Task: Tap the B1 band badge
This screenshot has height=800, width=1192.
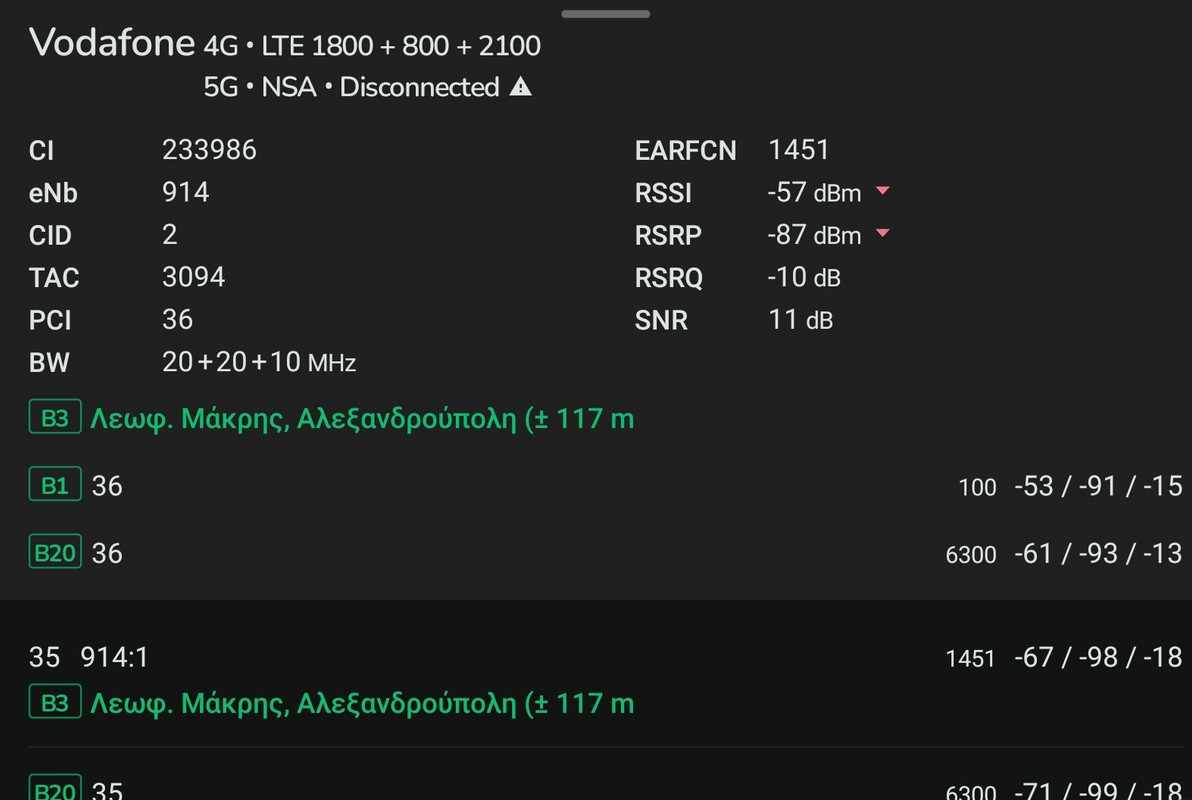Action: pyautogui.click(x=55, y=484)
